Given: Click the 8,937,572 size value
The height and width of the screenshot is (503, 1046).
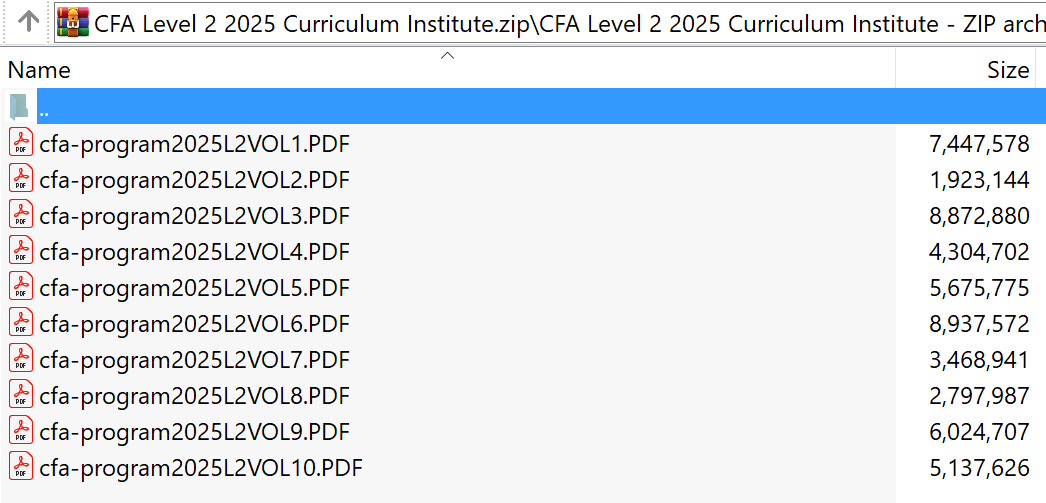Looking at the screenshot, I should click(978, 323).
